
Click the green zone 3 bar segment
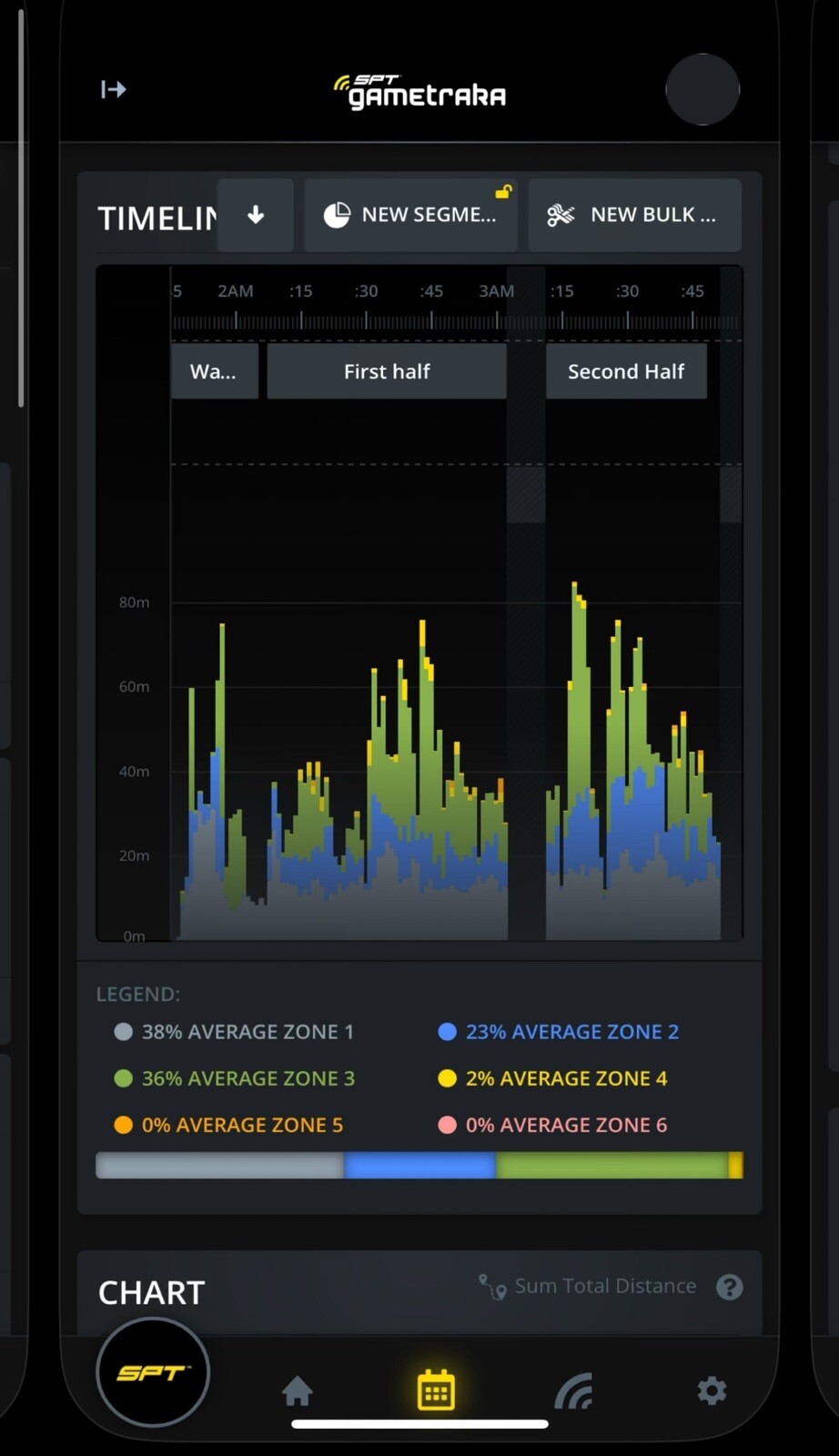(x=612, y=1166)
